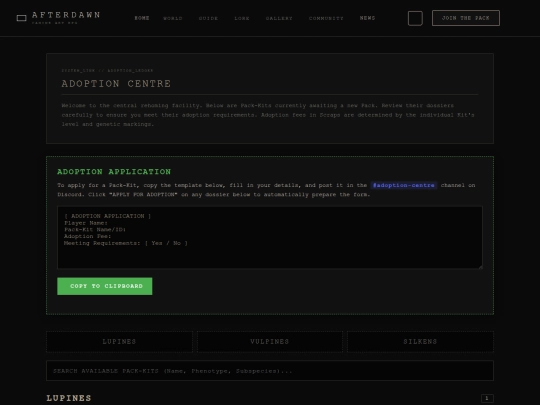This screenshot has width=540, height=405.
Task: Click the AFTERDAWN logo icon
Action: point(22,18)
